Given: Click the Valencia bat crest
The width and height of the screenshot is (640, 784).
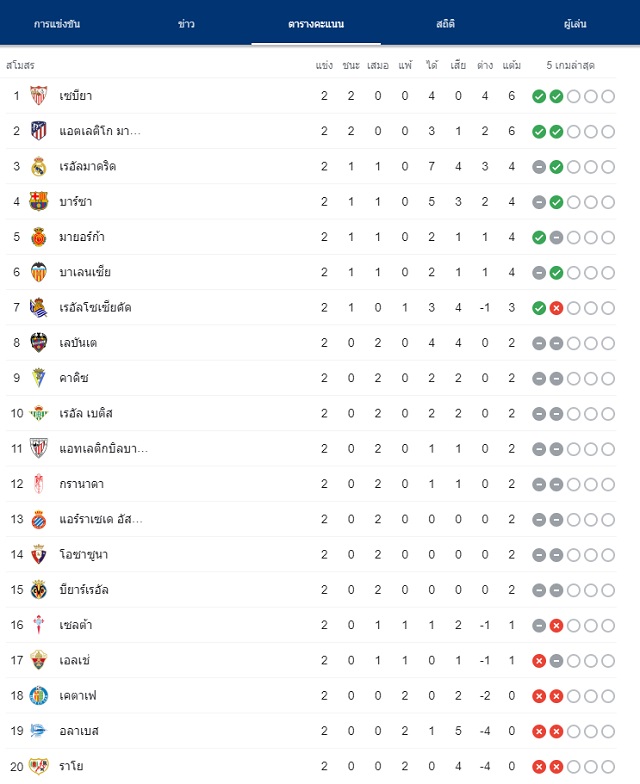Looking at the screenshot, I should click(x=38, y=272).
